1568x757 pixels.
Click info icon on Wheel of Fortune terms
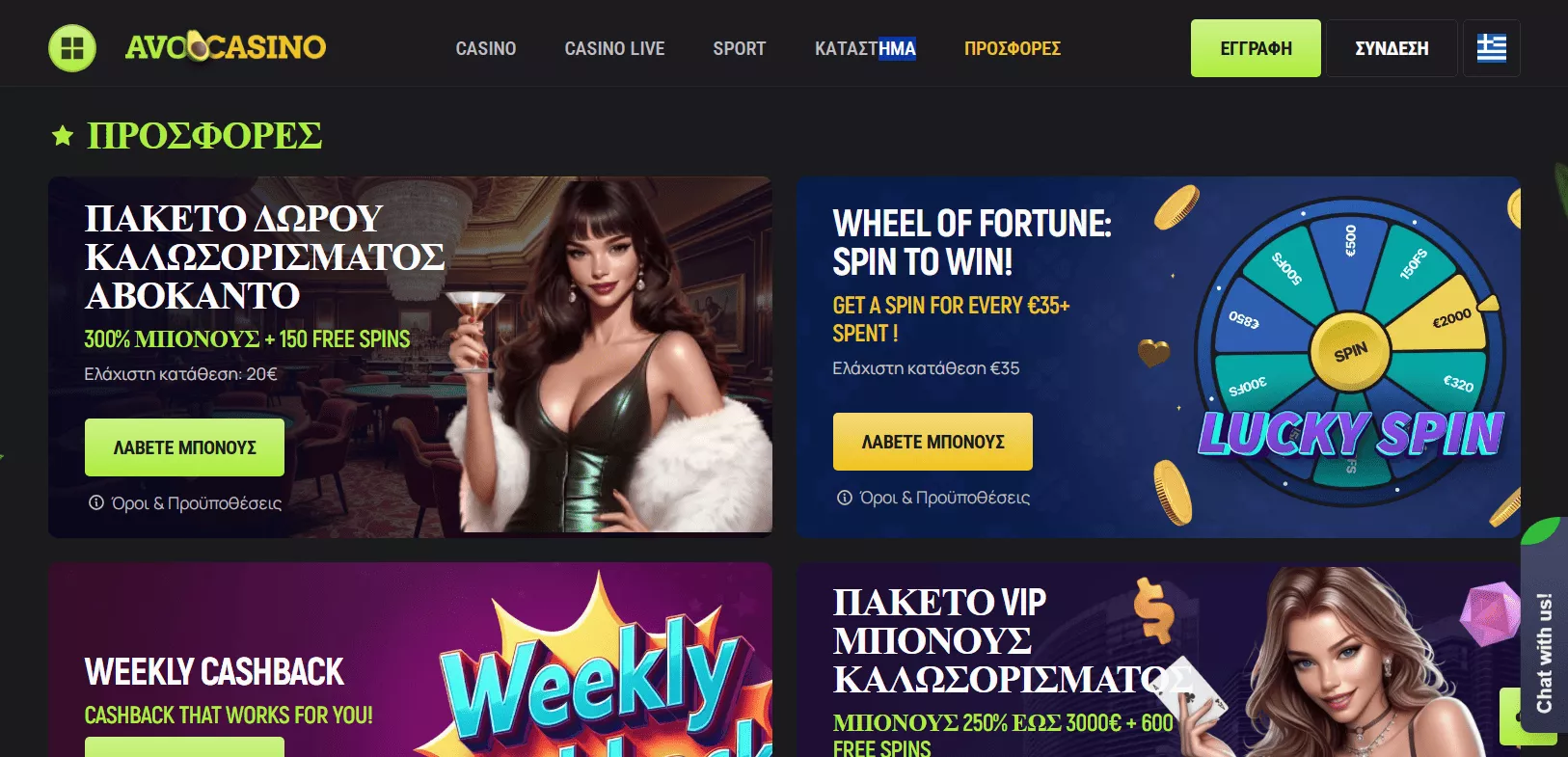pos(844,498)
